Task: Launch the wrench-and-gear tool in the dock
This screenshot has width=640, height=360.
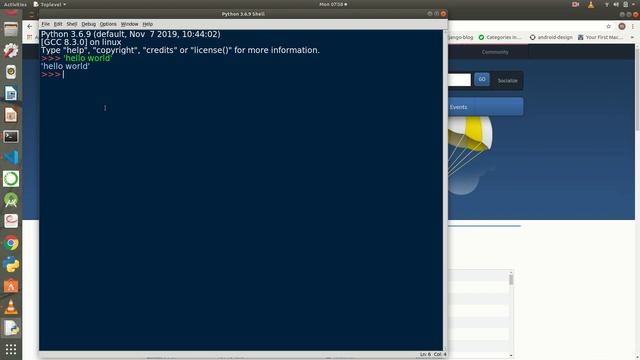Action: point(11,51)
